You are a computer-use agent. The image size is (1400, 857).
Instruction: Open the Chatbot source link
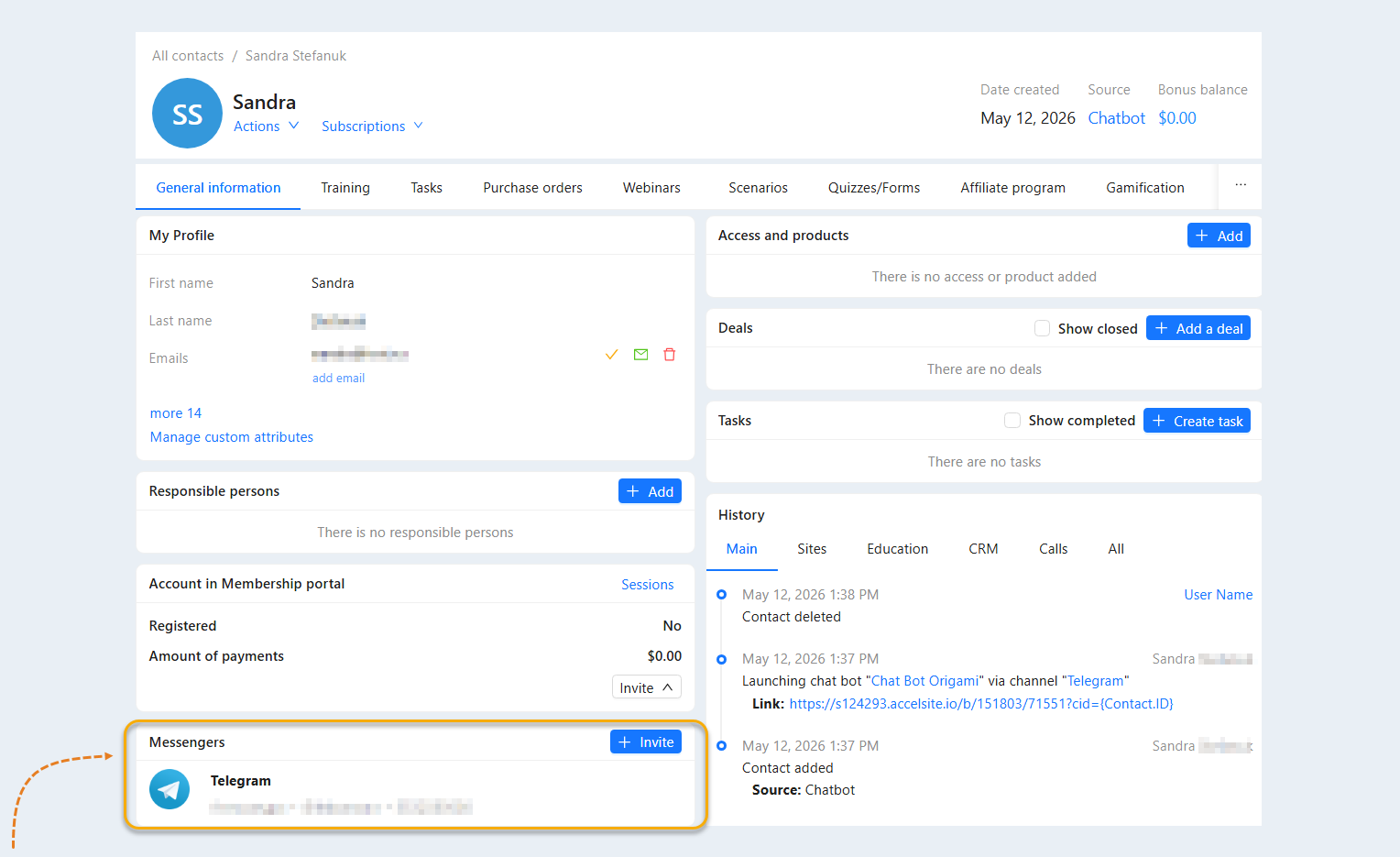click(1116, 118)
